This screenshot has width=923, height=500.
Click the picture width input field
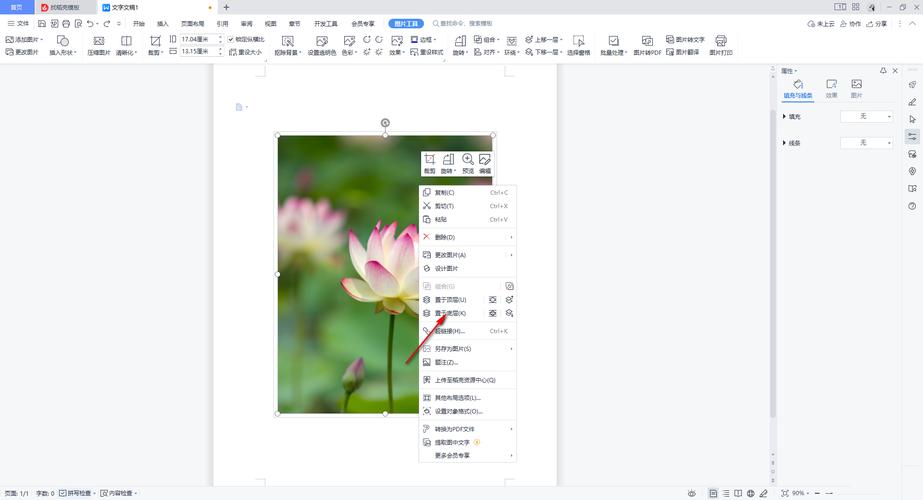198,51
